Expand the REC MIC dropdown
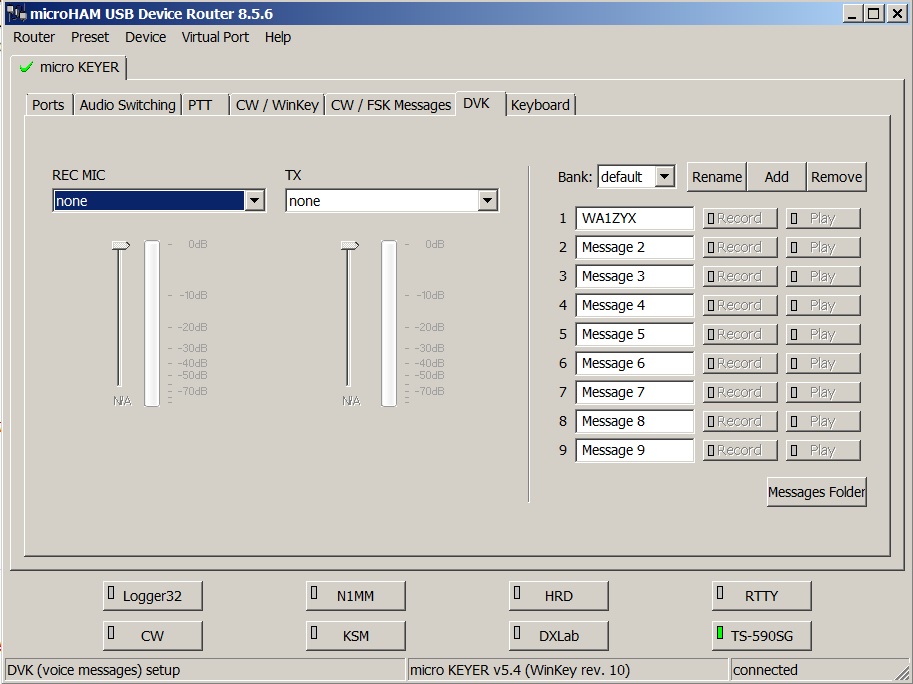 pos(254,201)
